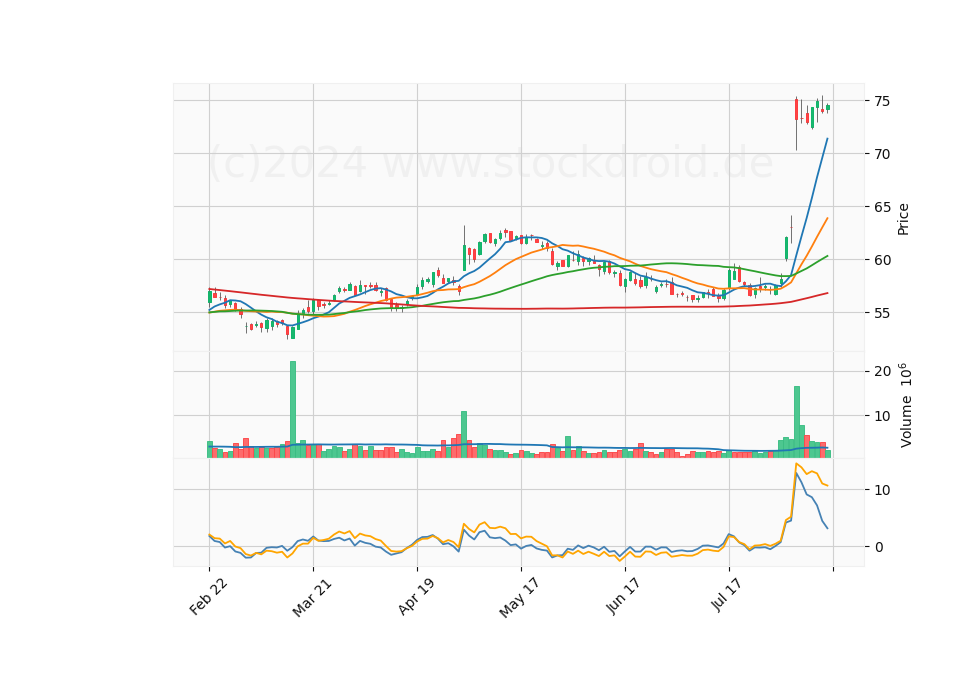Image resolution: width=960 pixels, height=690 pixels.
Task: Click the price axis value 60
Action: (882, 260)
